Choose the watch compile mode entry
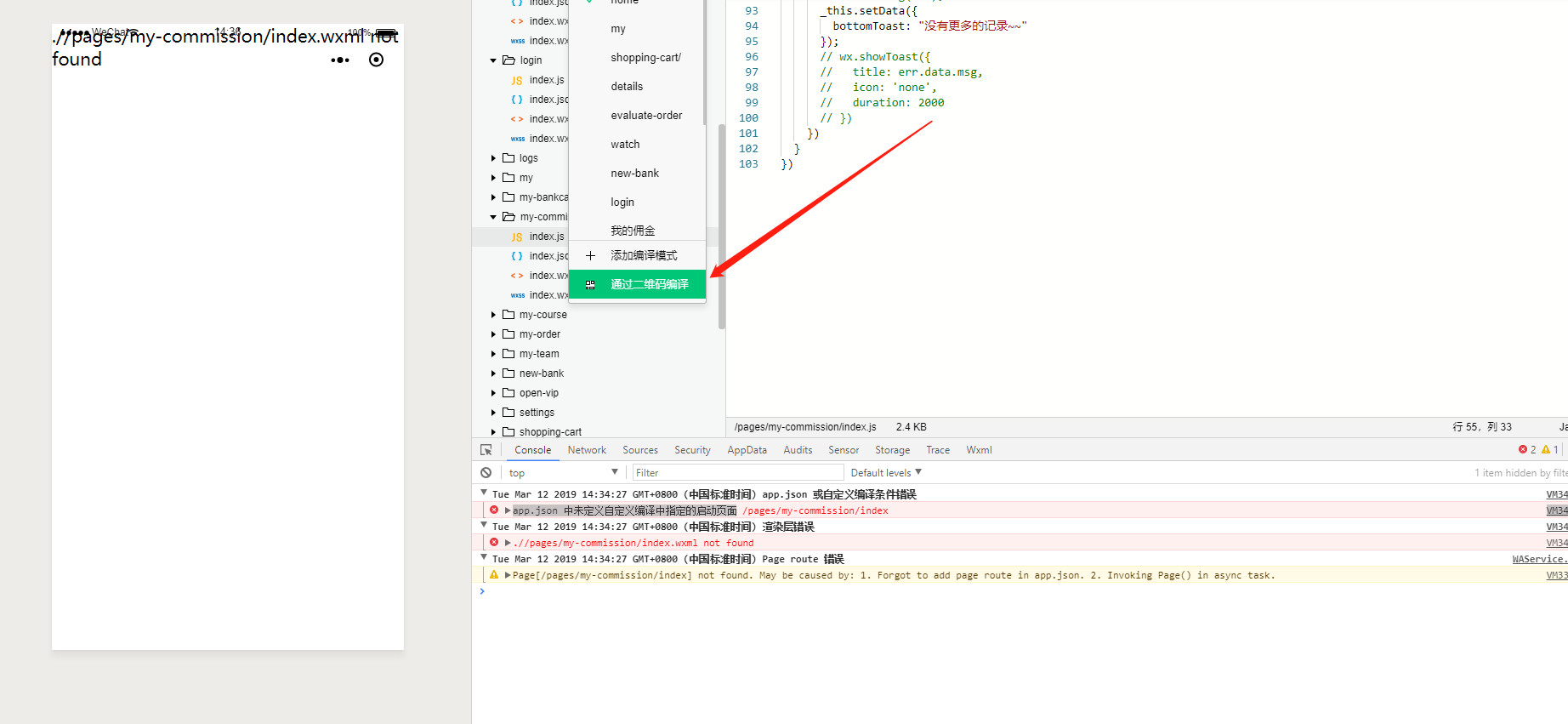Viewport: 1568px width, 724px height. tap(625, 145)
